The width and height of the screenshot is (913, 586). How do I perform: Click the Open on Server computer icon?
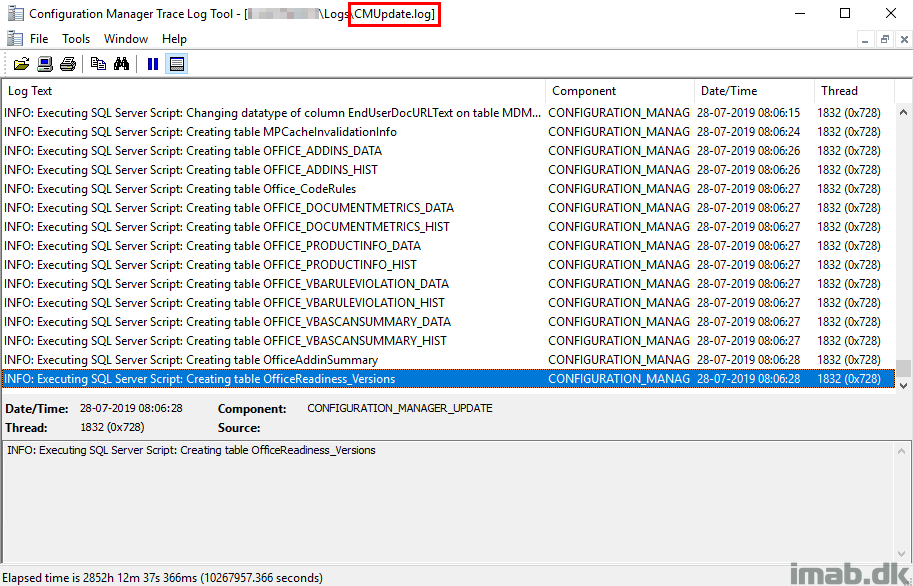pyautogui.click(x=45, y=64)
